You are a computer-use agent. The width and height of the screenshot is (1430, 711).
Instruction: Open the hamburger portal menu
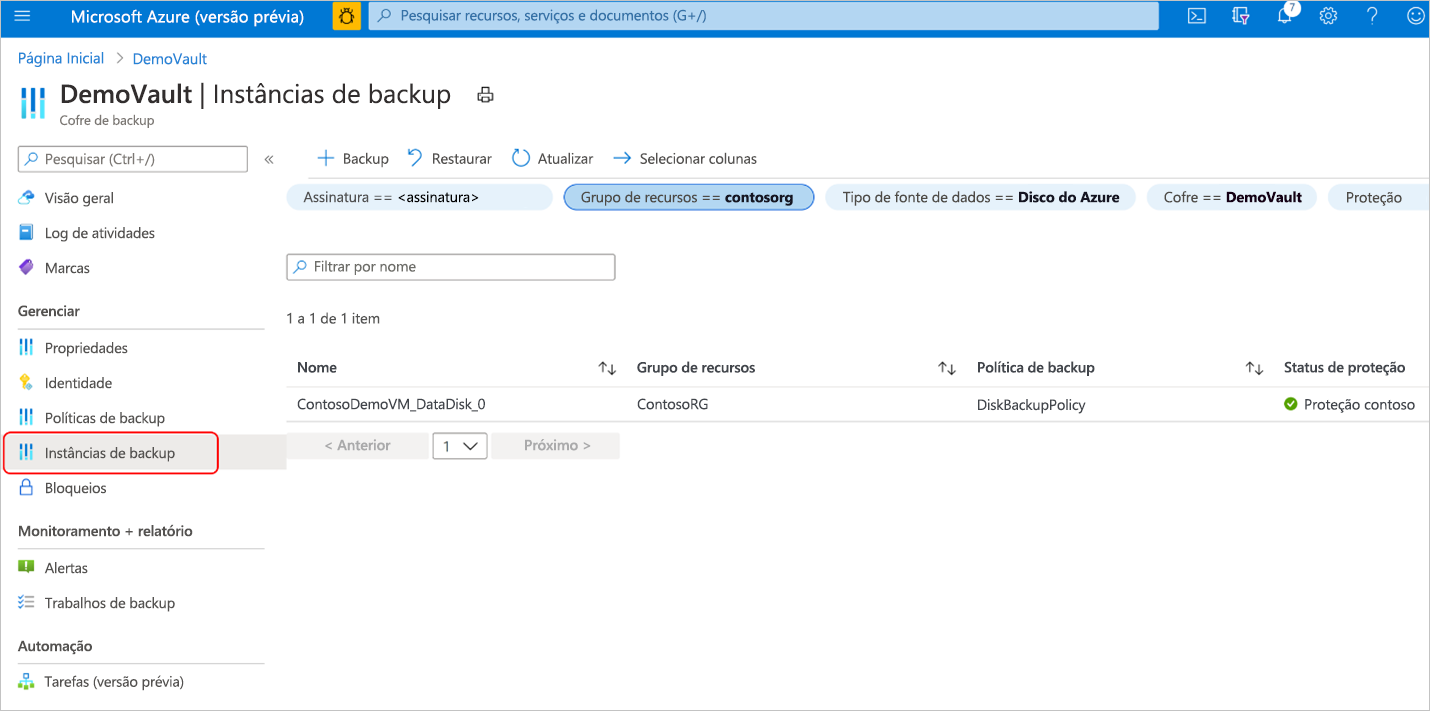tap(23, 16)
